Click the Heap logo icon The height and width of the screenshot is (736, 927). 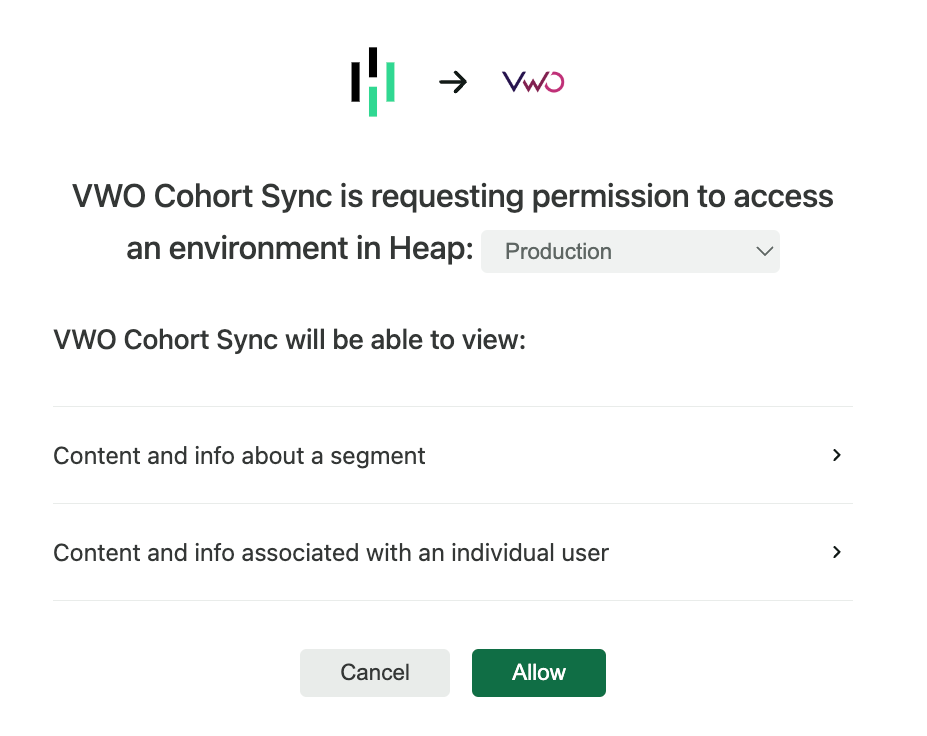pos(372,82)
